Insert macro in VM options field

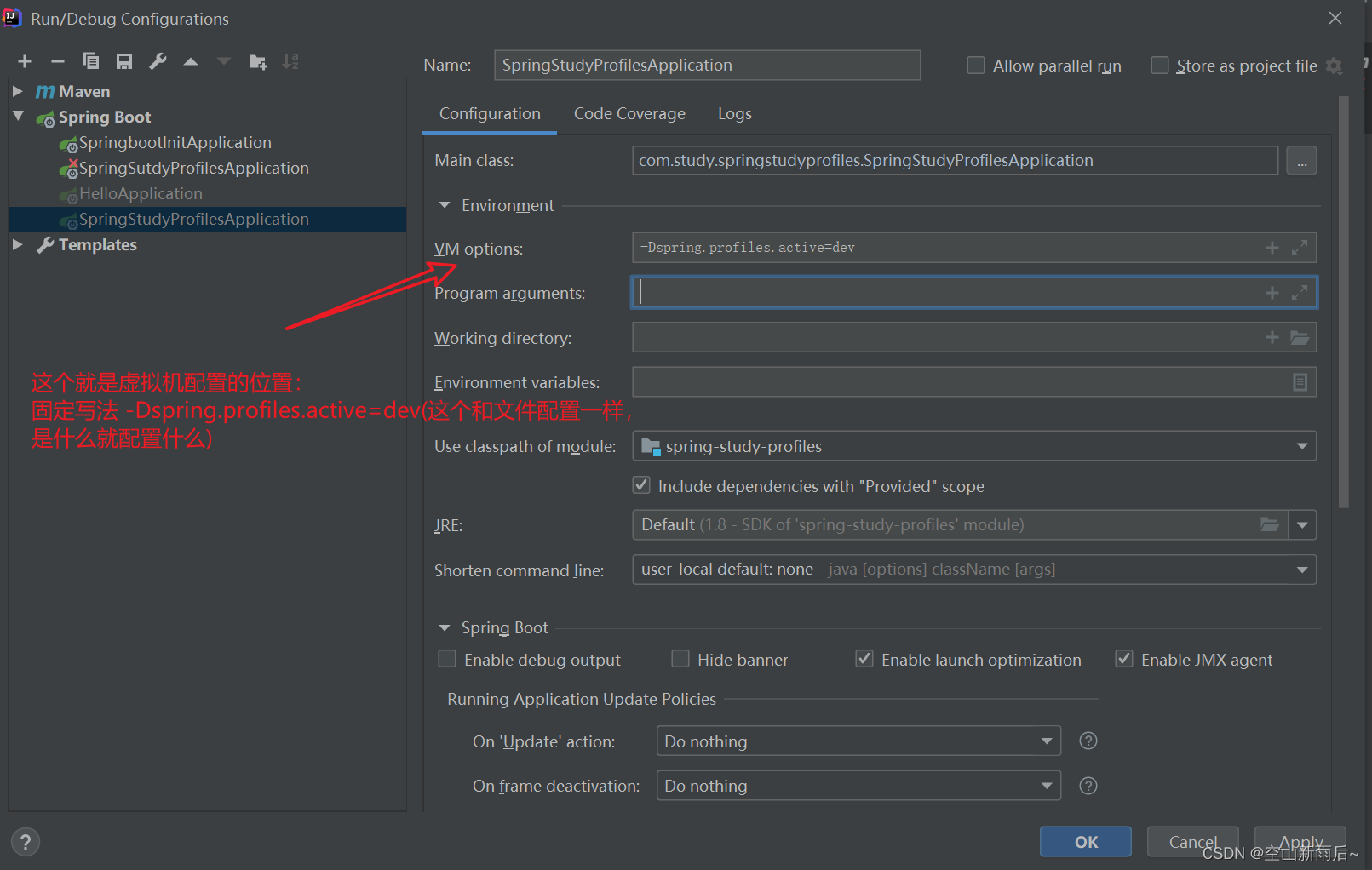coord(1272,248)
